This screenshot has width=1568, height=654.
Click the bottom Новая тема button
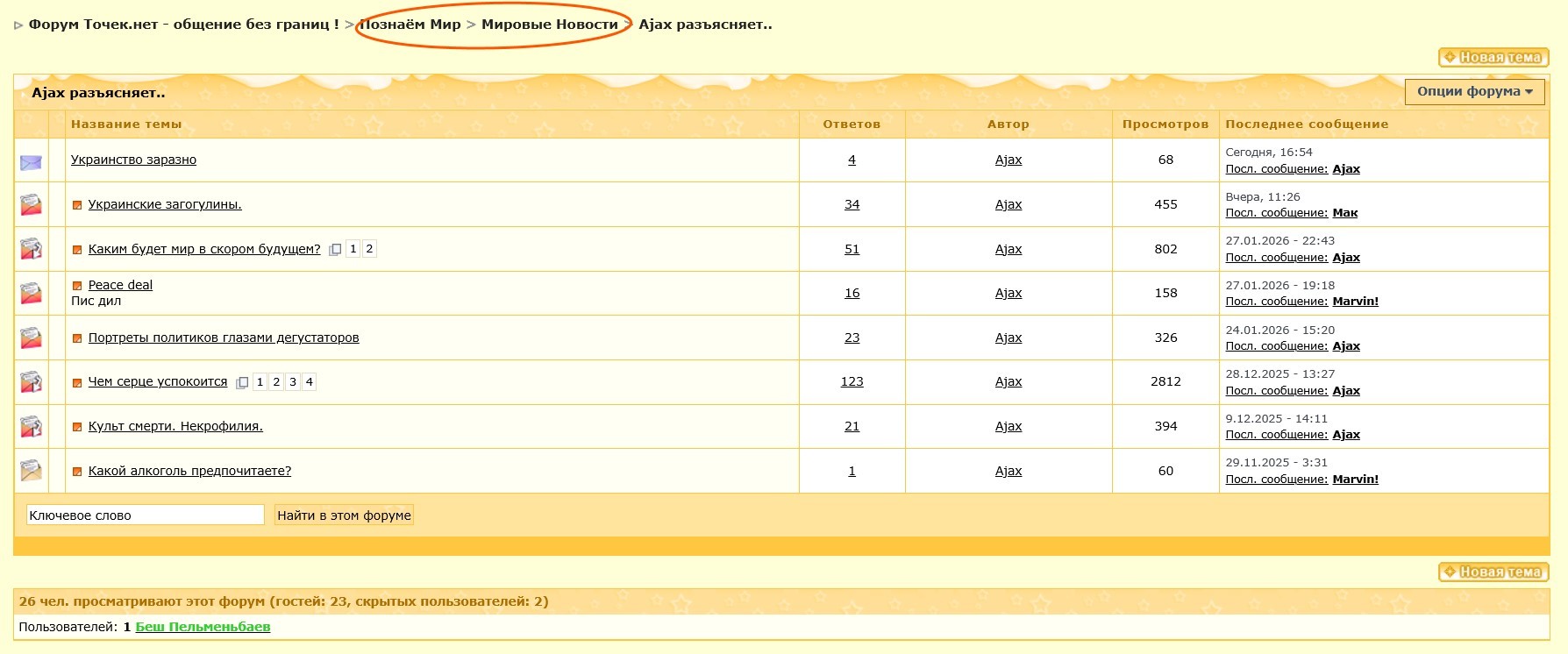[x=1493, y=572]
